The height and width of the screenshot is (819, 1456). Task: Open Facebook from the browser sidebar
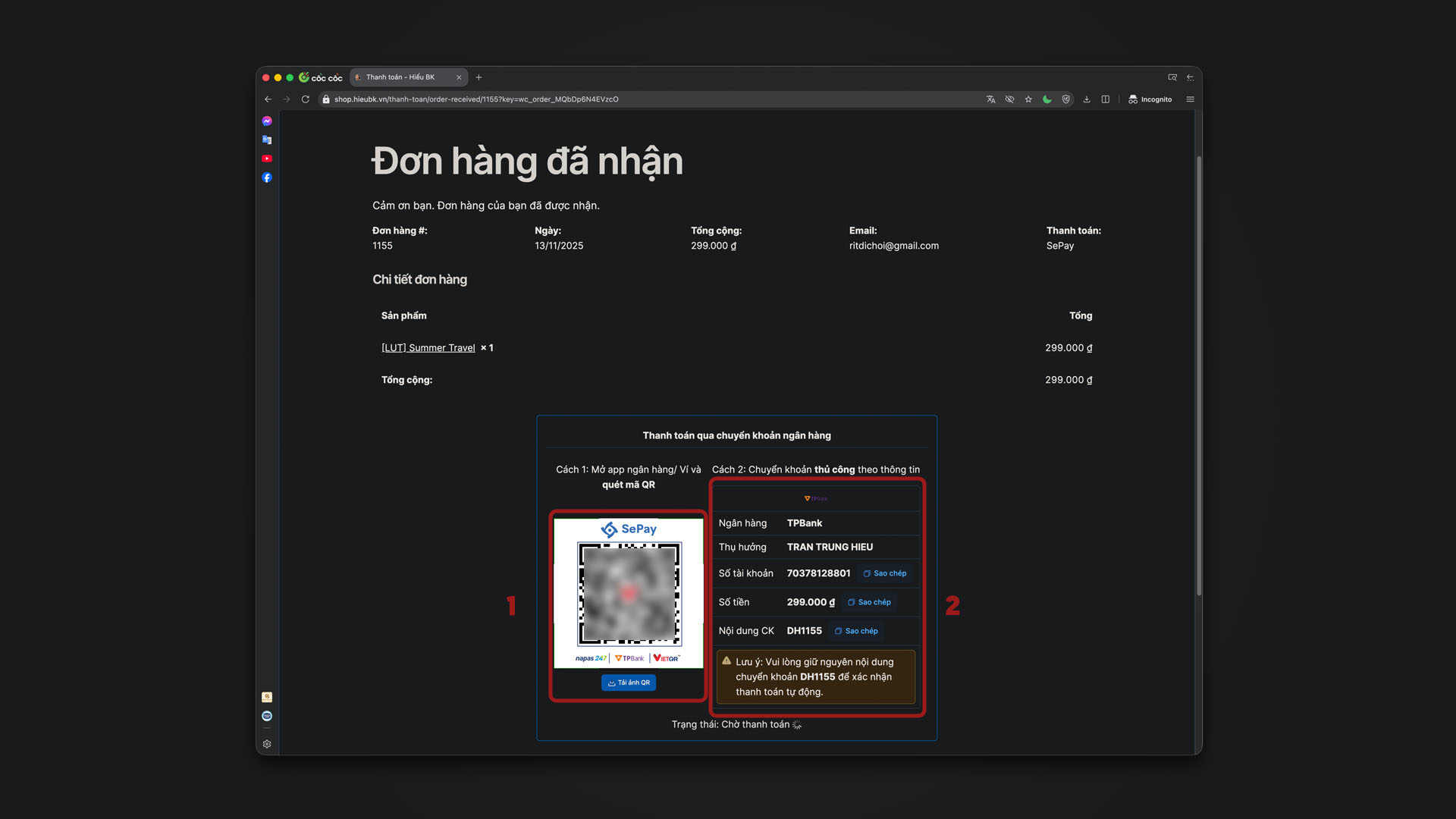pyautogui.click(x=267, y=177)
